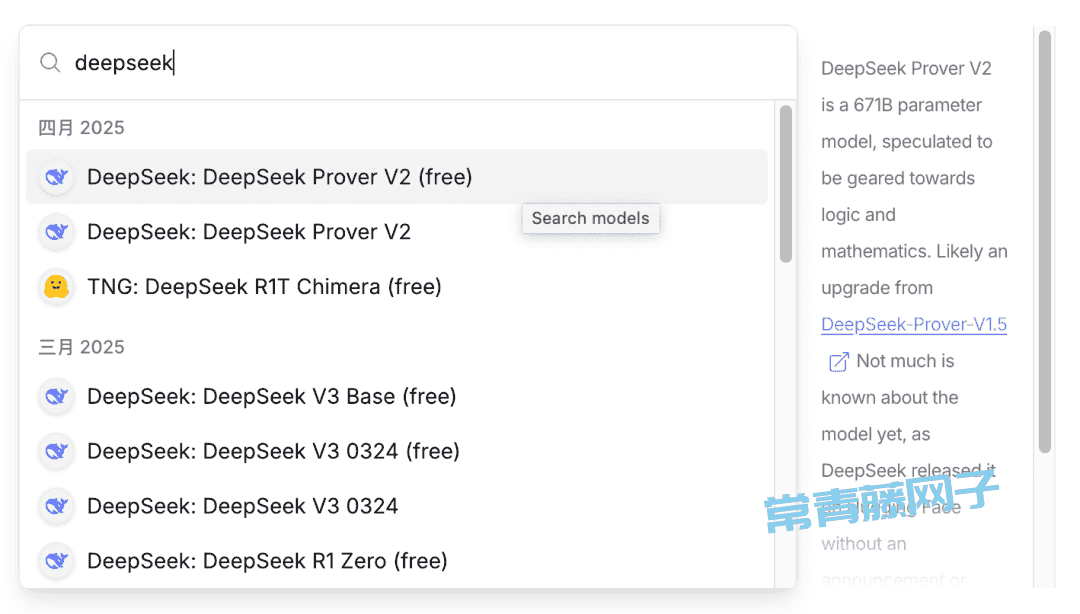Click the description panel scrollbar thumb
The image size is (1080, 614).
pyautogui.click(x=1045, y=241)
